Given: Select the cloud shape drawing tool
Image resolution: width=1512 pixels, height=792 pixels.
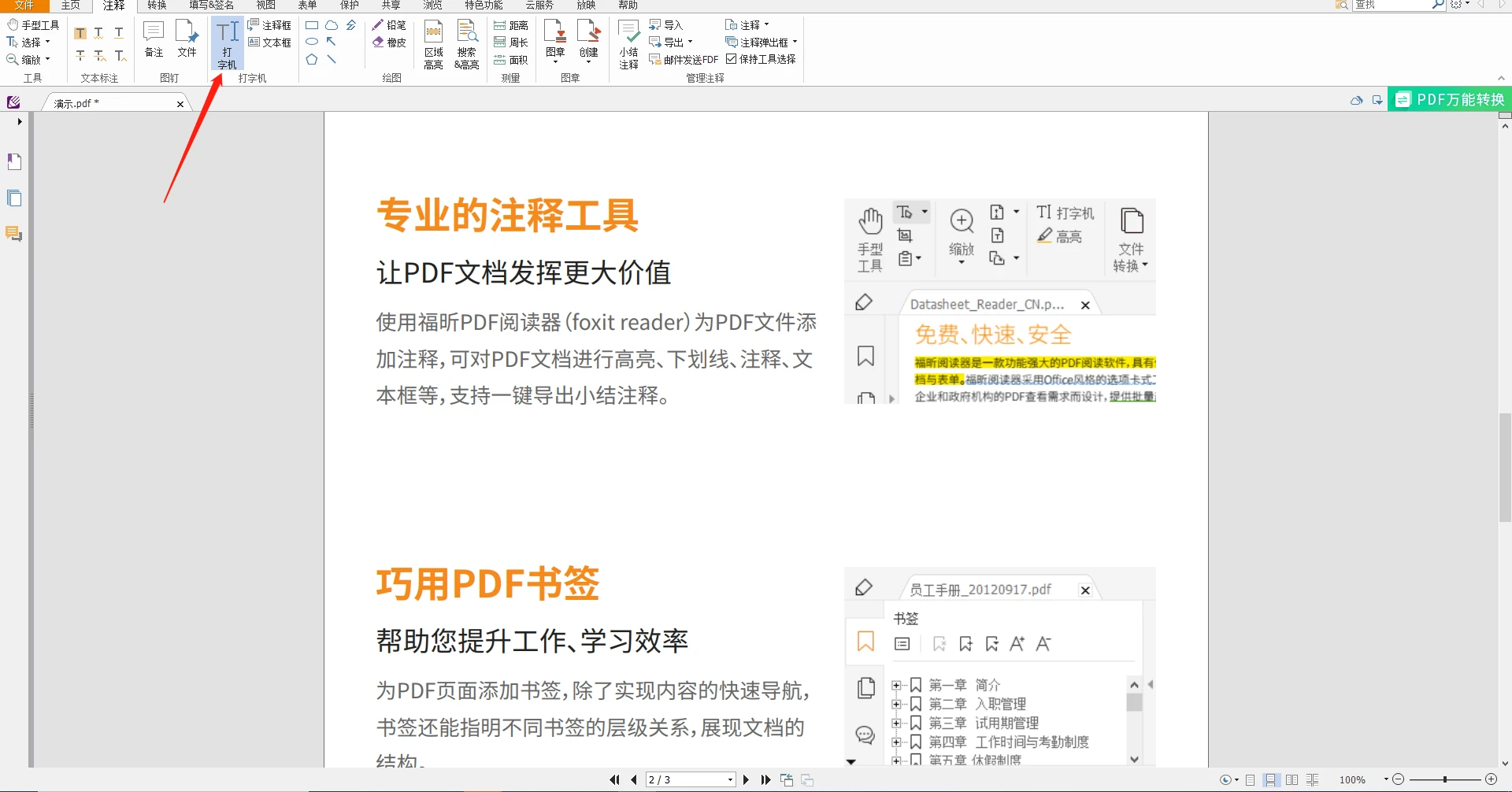Looking at the screenshot, I should point(332,24).
